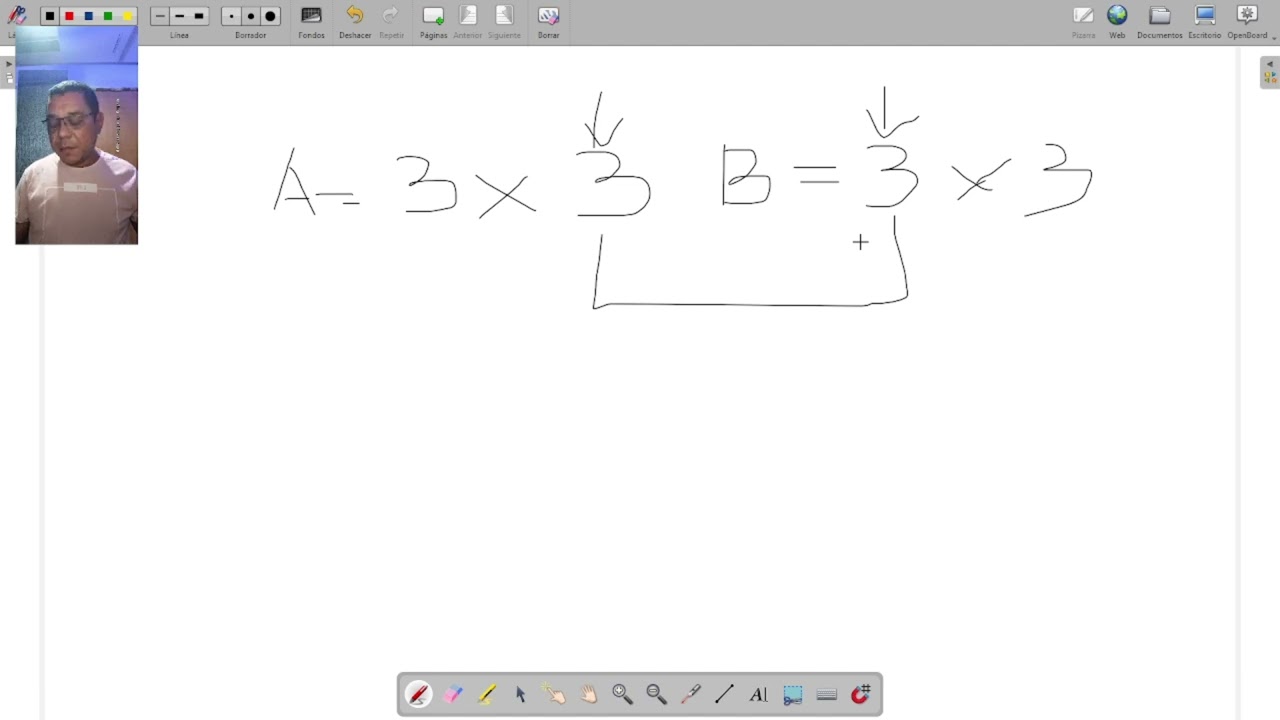Pick the Interact with items finger tool
The width and height of the screenshot is (1280, 720).
pos(555,694)
